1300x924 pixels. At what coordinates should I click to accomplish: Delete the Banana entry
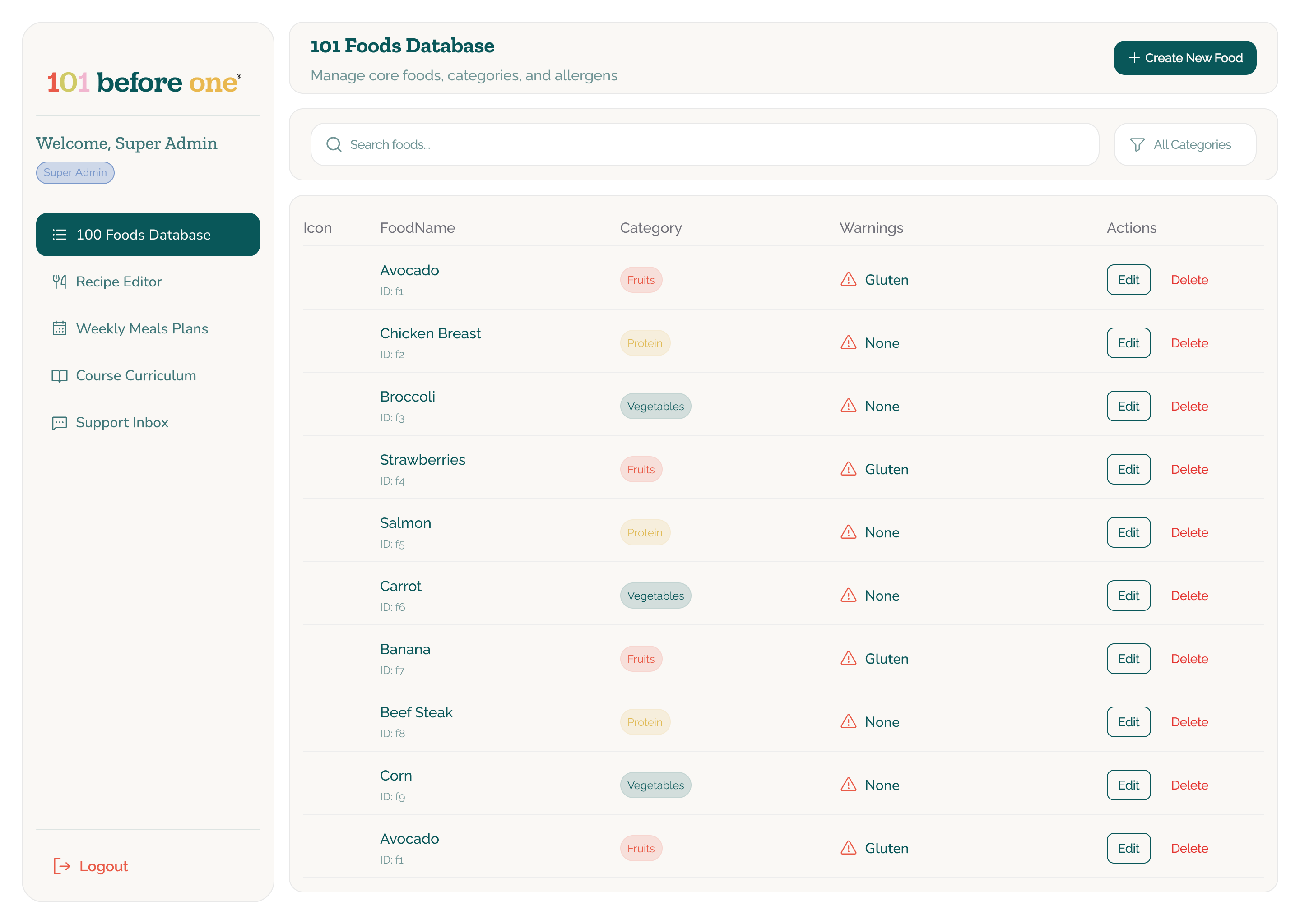1189,659
